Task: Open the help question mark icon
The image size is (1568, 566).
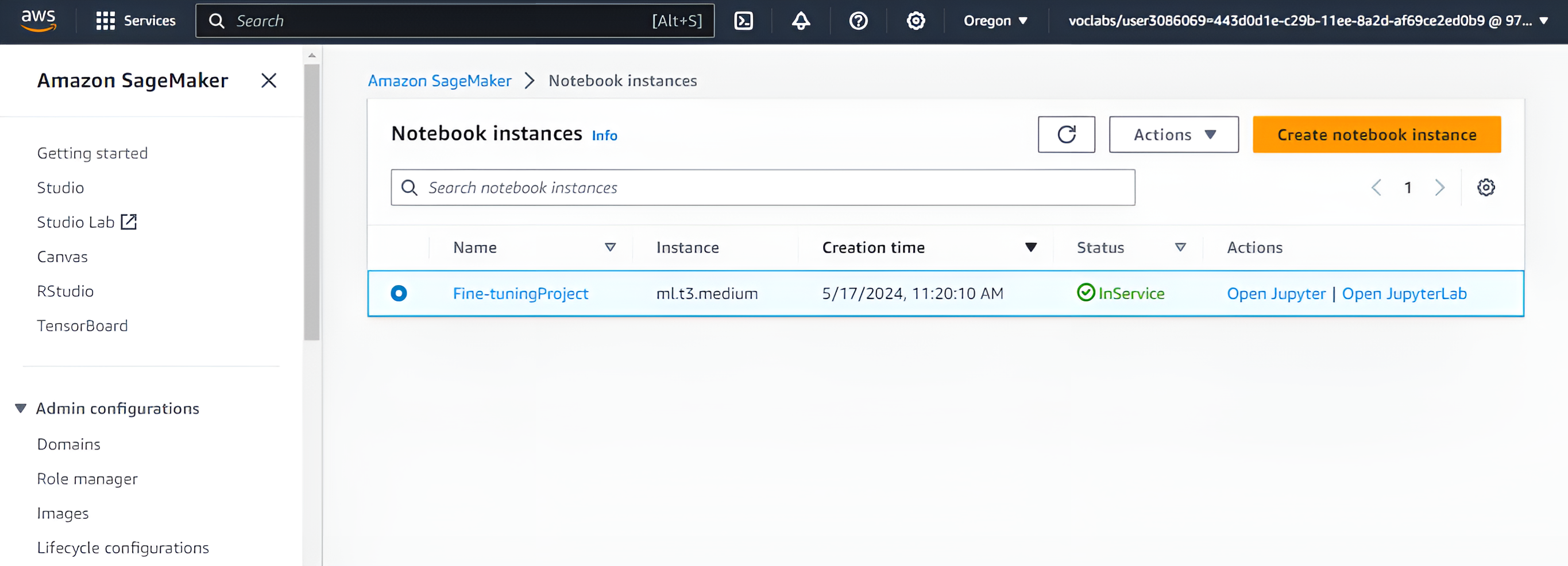Action: point(858,20)
